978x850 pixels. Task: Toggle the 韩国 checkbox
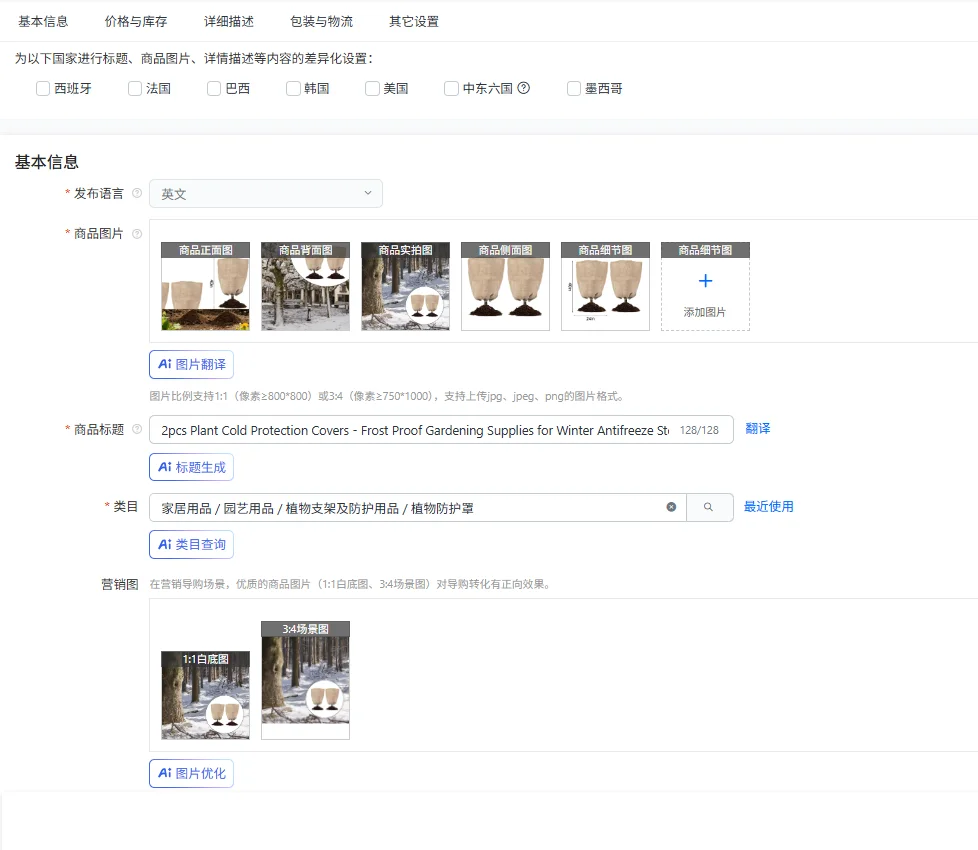coord(293,89)
